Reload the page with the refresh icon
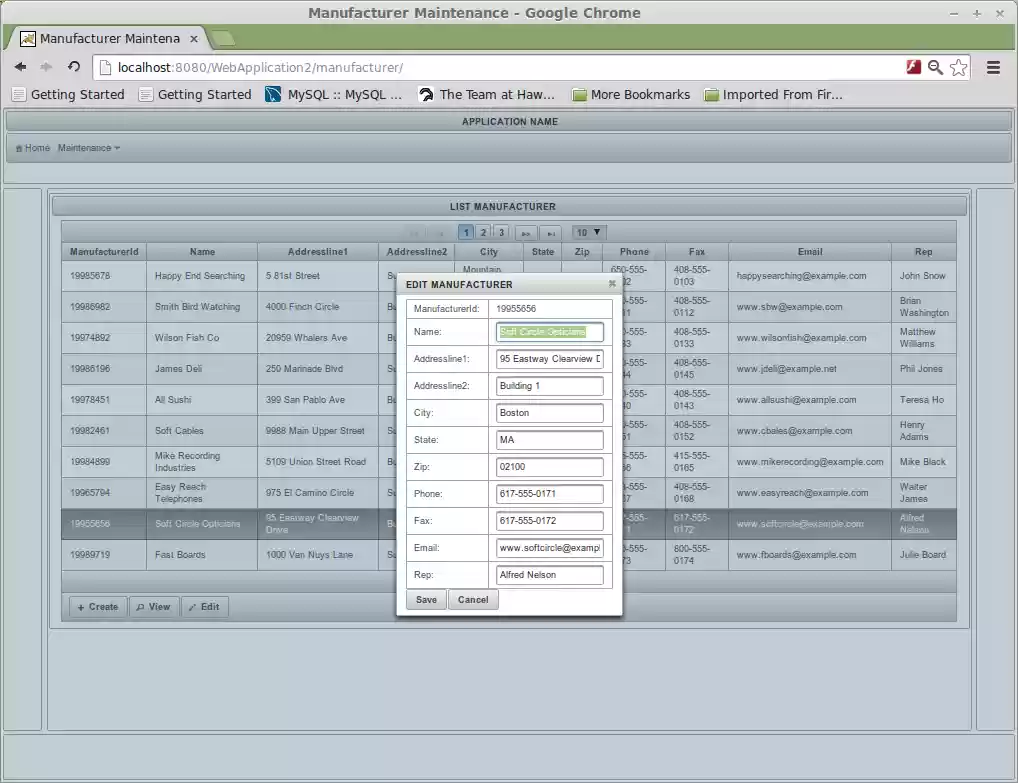Viewport: 1018px width, 783px height. tap(74, 67)
